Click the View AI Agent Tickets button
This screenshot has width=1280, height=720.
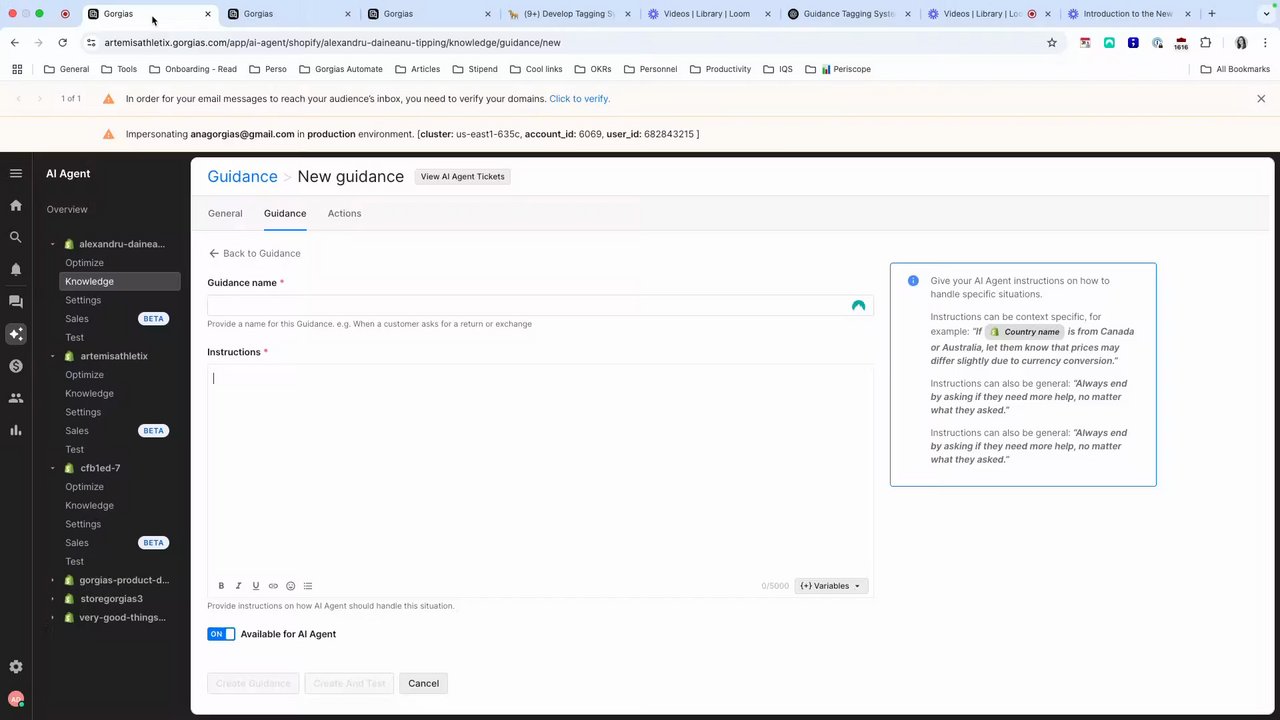click(x=462, y=176)
